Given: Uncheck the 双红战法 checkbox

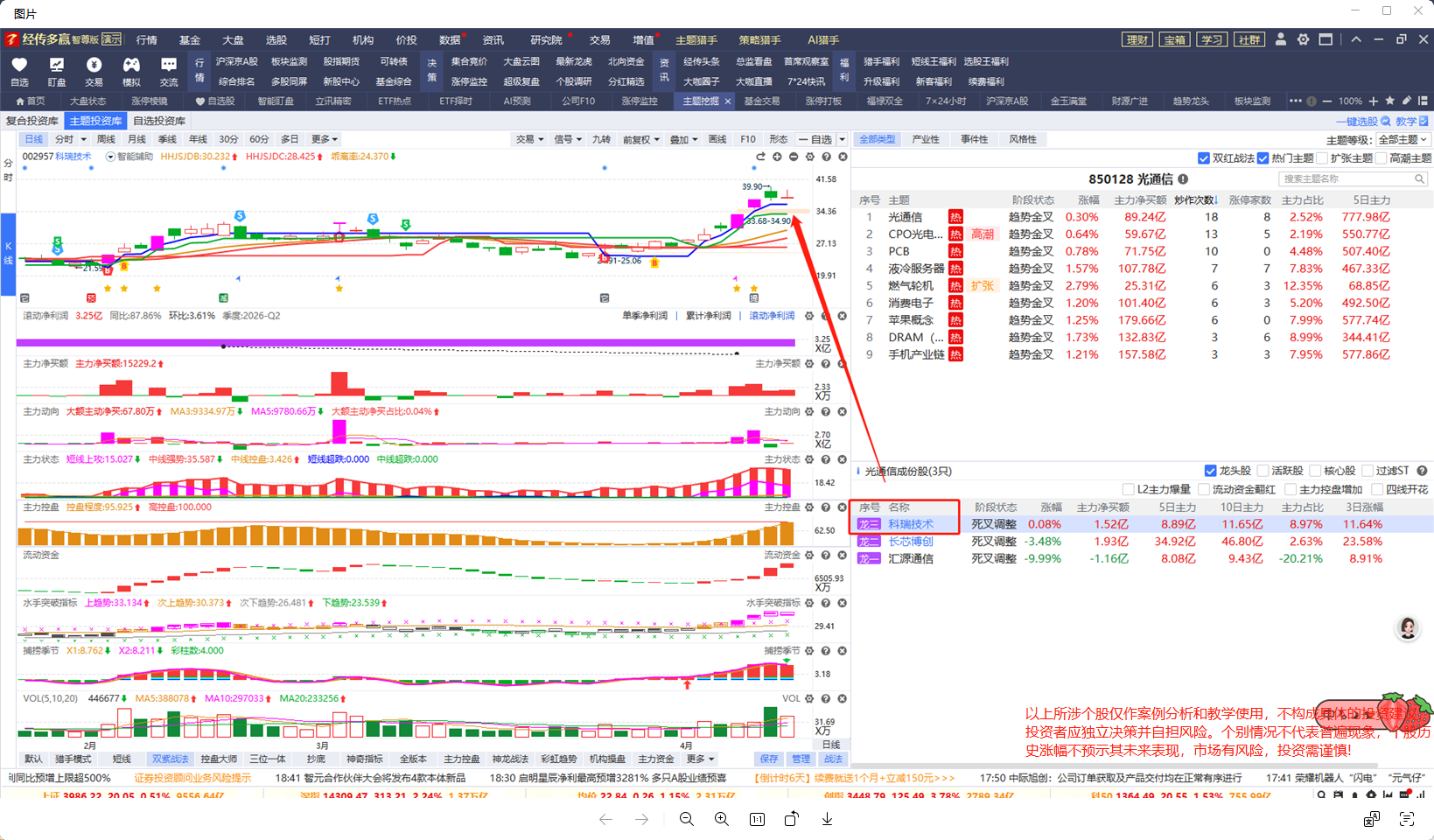Looking at the screenshot, I should [x=1204, y=158].
